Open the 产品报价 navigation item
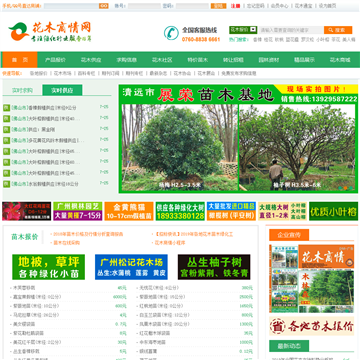This screenshot has height=360, width=360. (x=55, y=60)
